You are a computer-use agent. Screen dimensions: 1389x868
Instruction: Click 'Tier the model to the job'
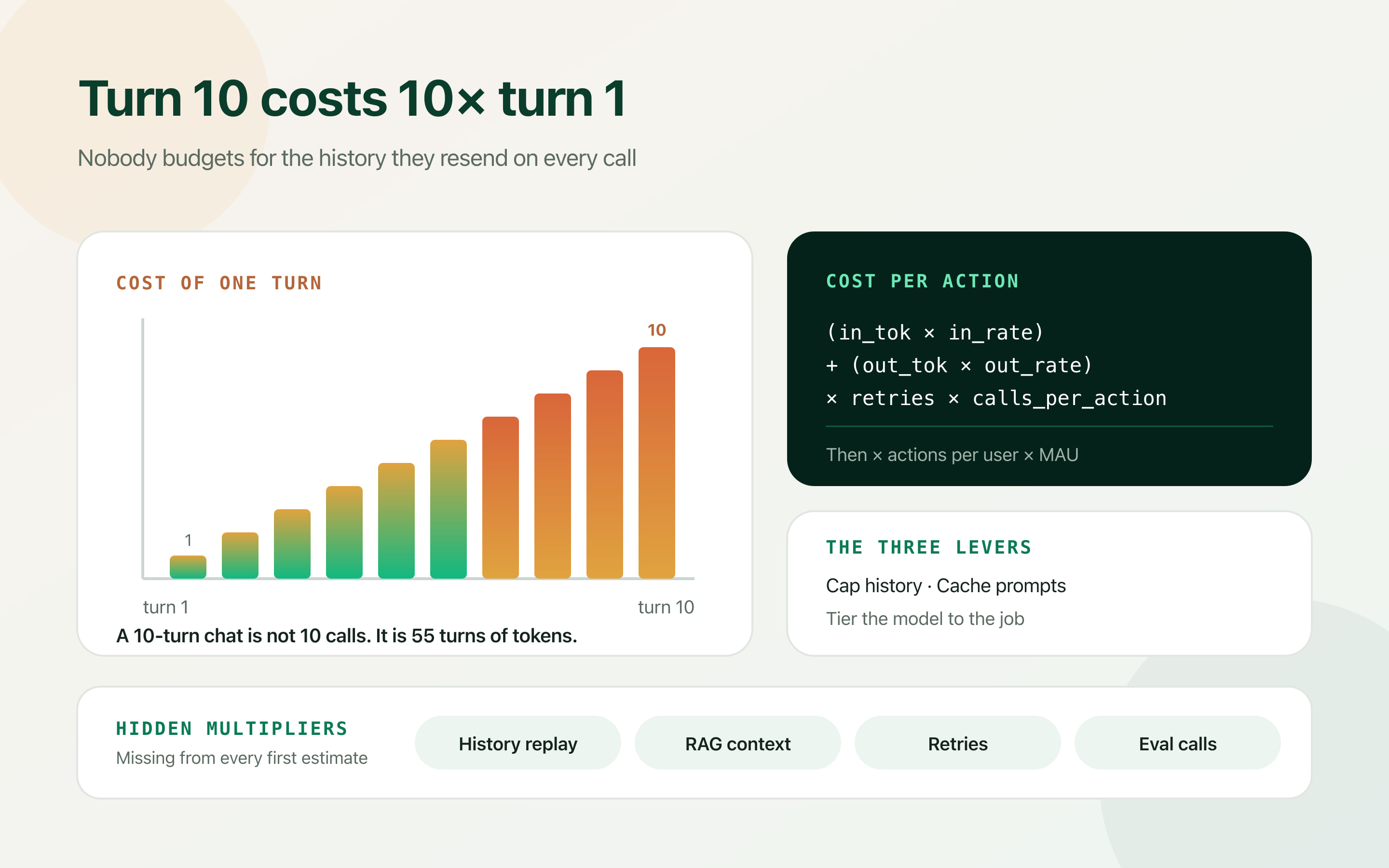pyautogui.click(x=925, y=619)
